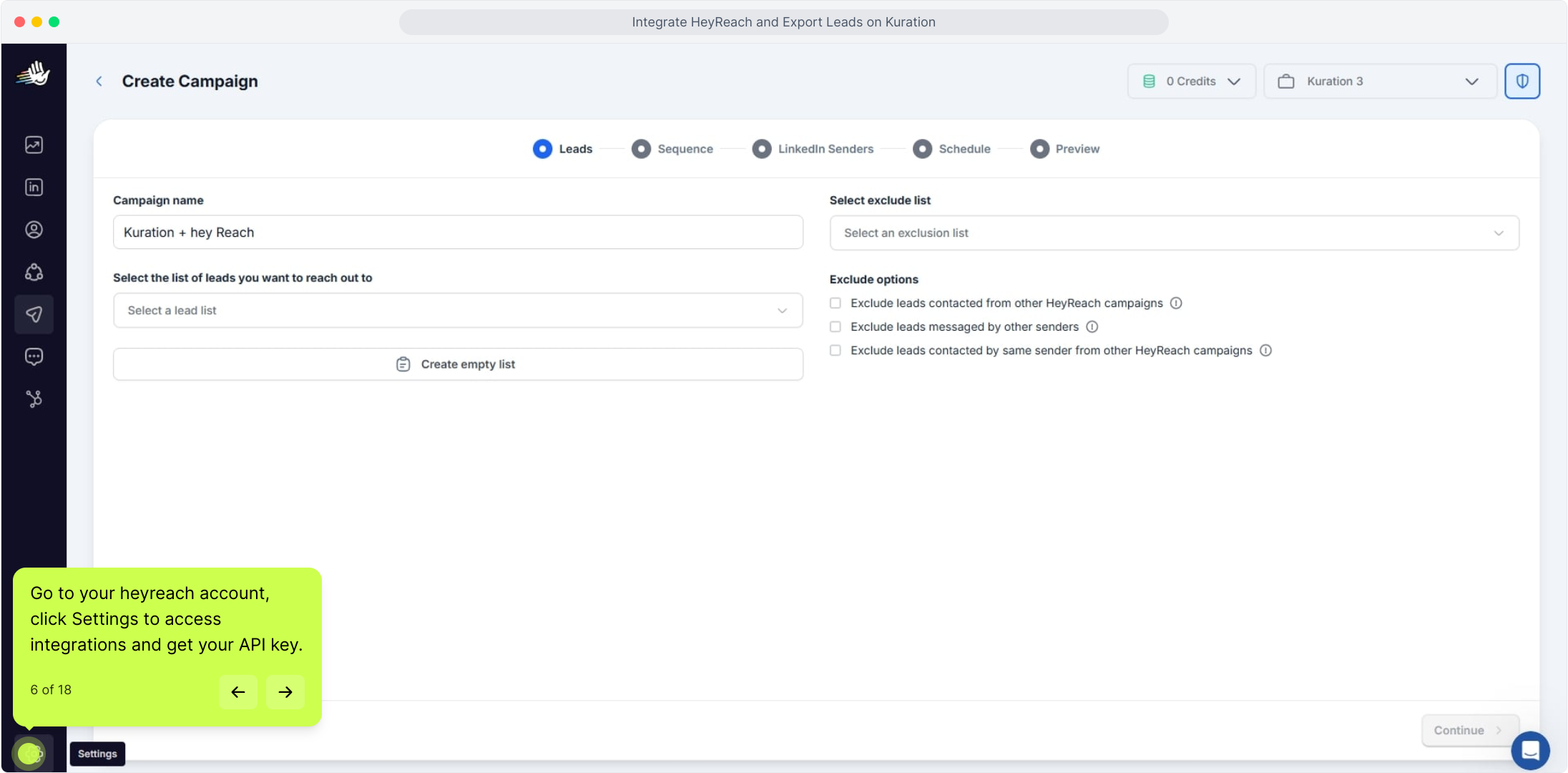Check Exclude leads contacted from other HeyReach campaigns
Image resolution: width=1568 pixels, height=773 pixels.
click(x=835, y=303)
